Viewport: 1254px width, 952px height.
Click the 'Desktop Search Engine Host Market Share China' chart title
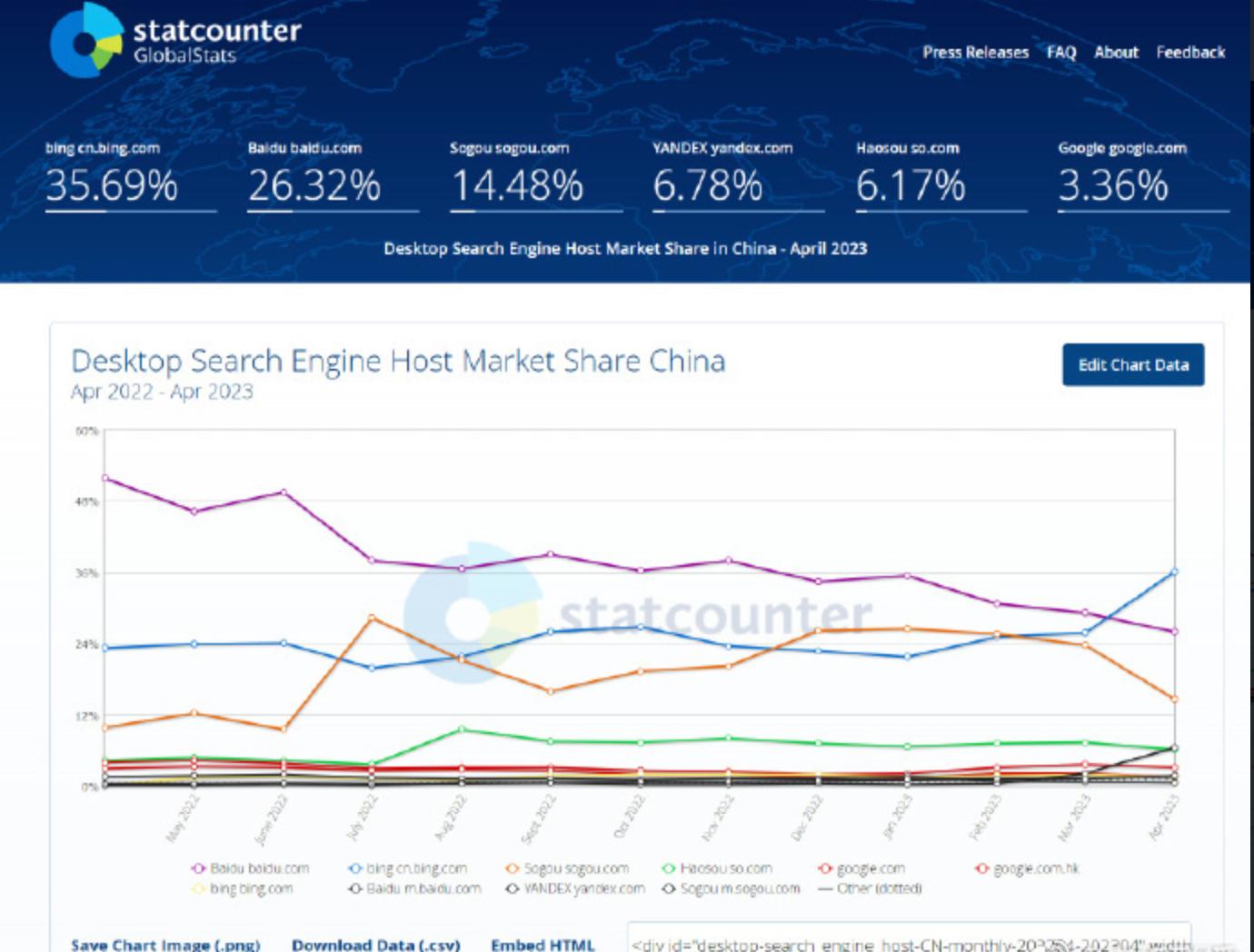coord(398,361)
